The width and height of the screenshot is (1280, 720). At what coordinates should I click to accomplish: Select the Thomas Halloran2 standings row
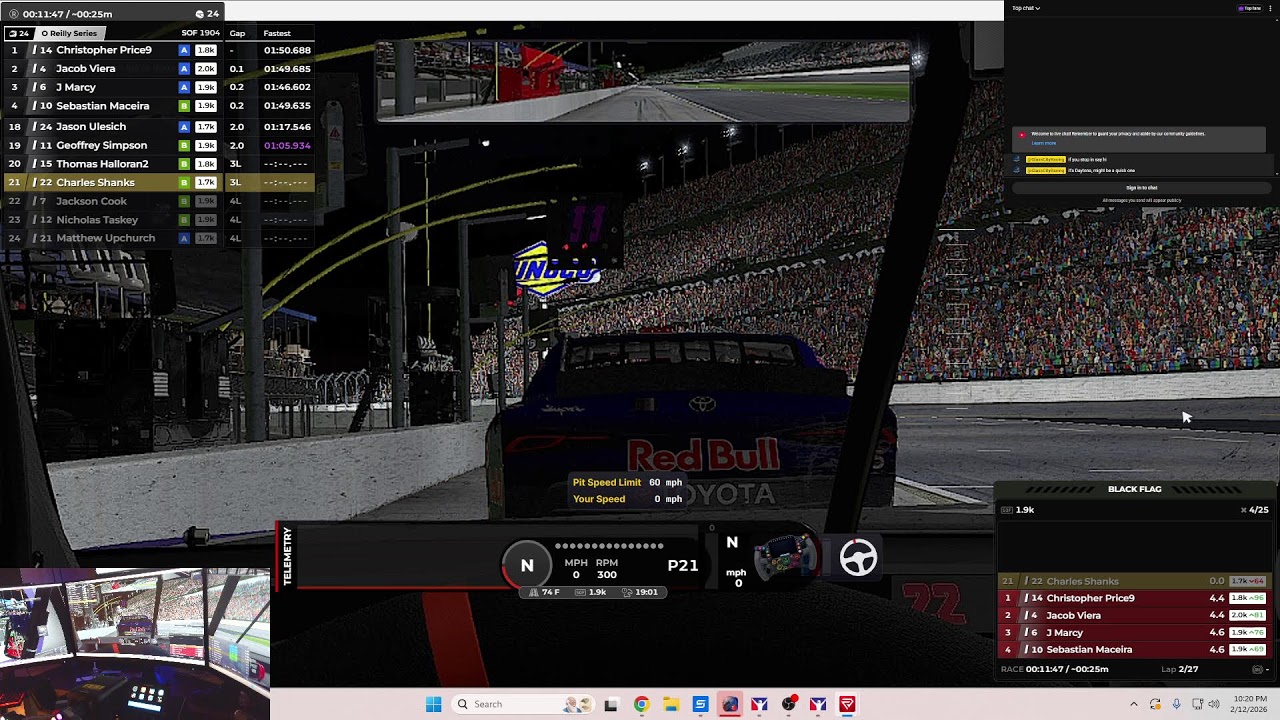(158, 164)
